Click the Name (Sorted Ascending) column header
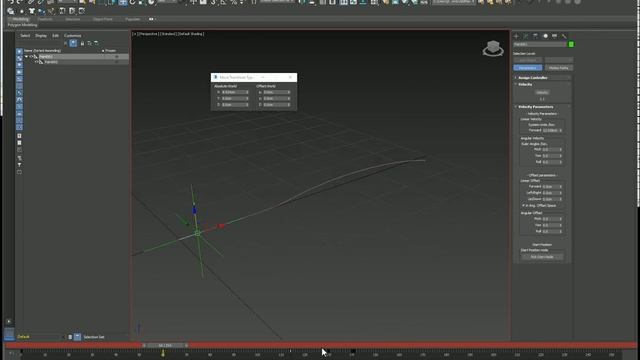This screenshot has height=360, width=640. tap(42, 51)
